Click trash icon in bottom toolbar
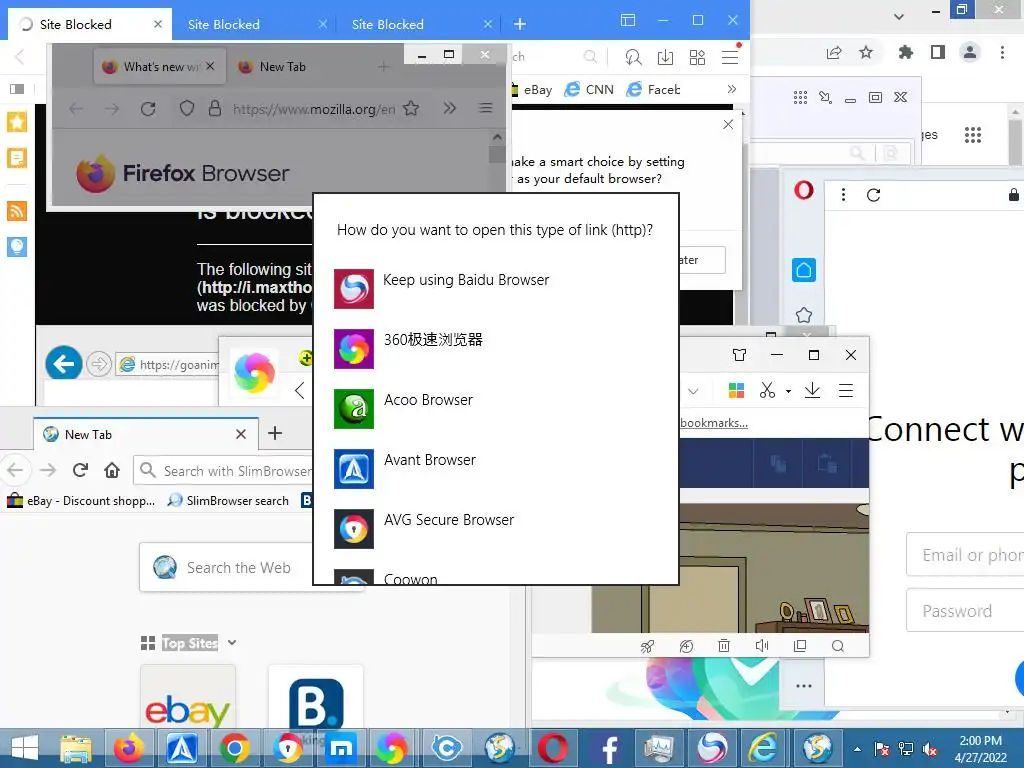Viewport: 1024px width, 768px height. tap(724, 646)
